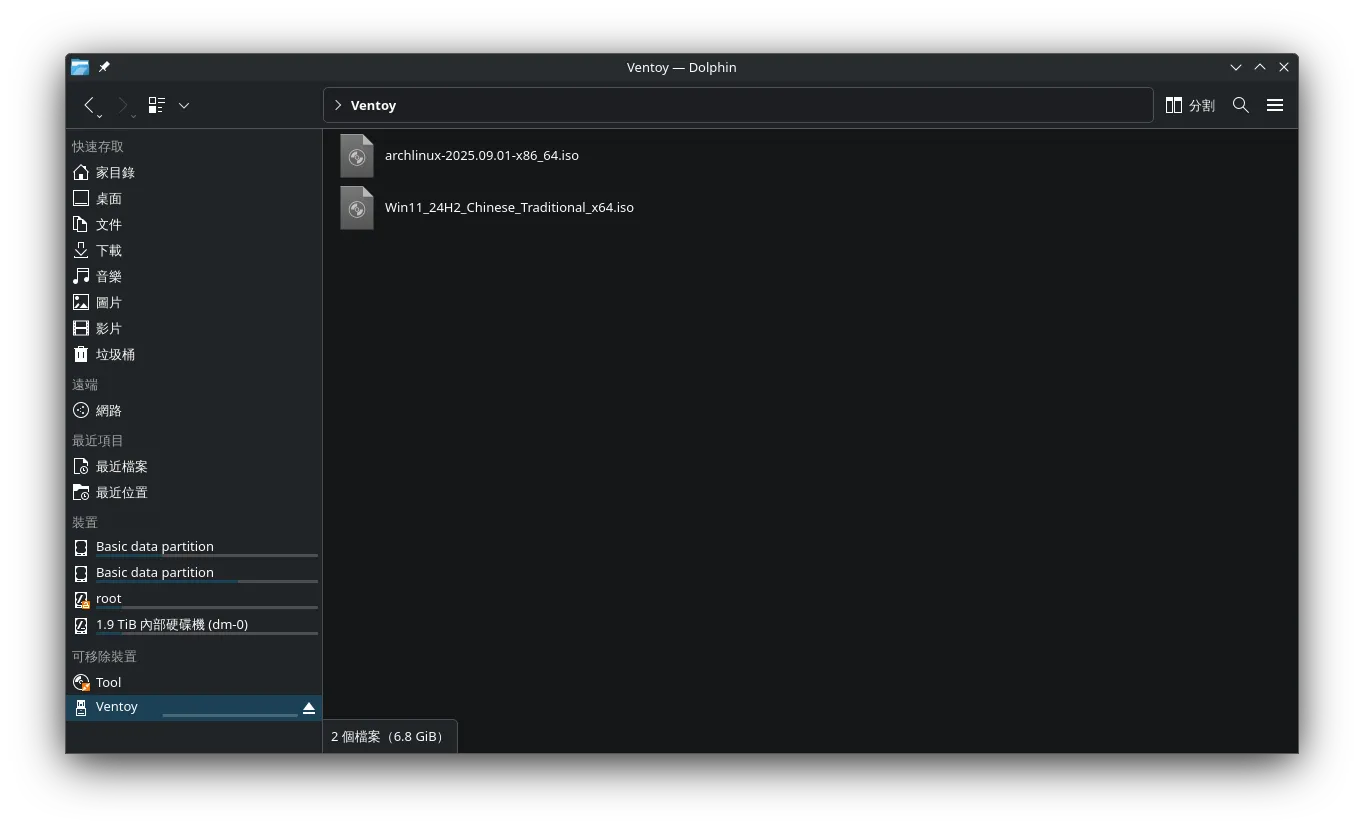This screenshot has width=1364, height=831.
Task: Maximize the Dolphin window
Action: 1260,67
